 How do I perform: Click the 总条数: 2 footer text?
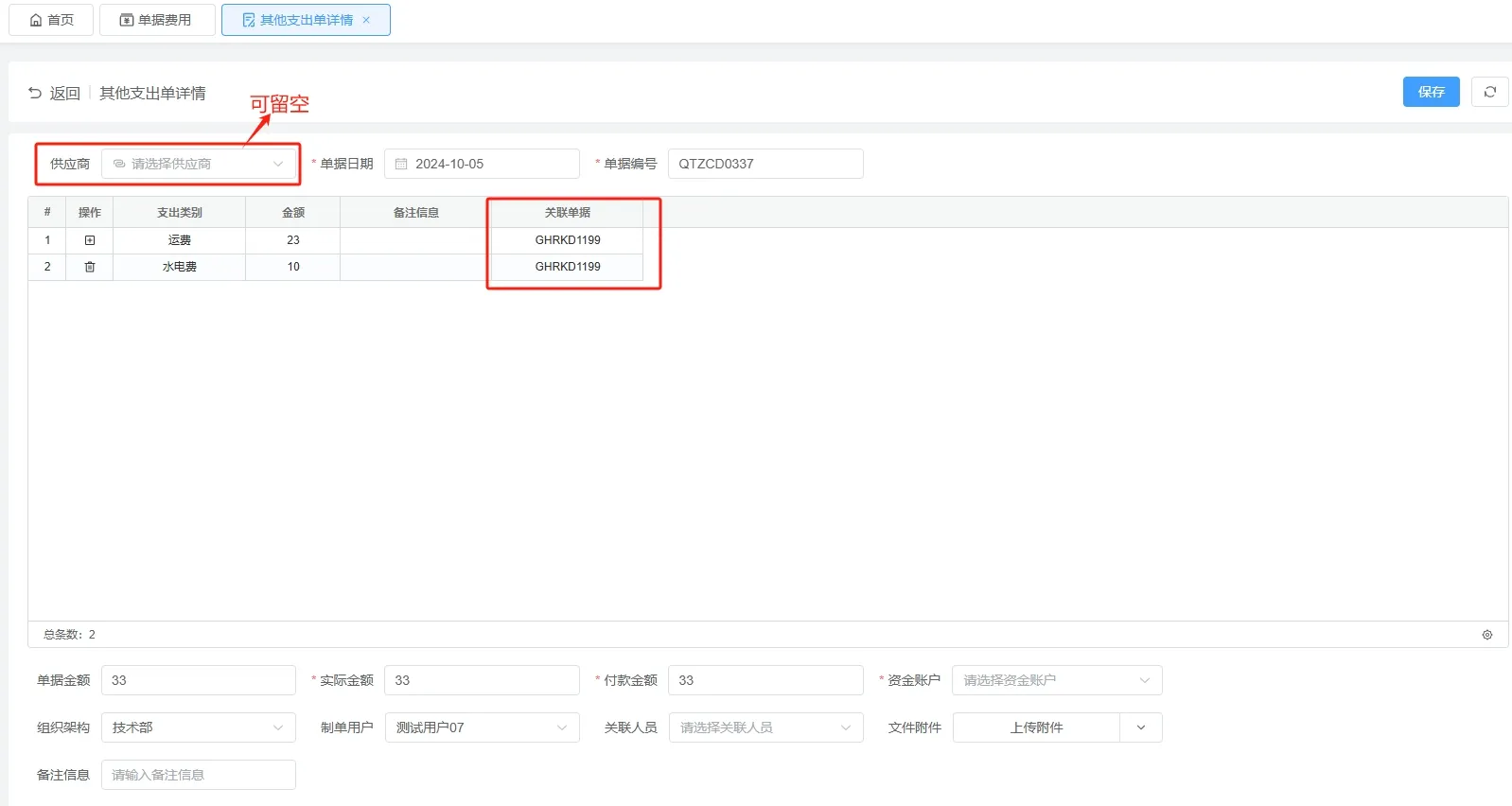tap(69, 635)
